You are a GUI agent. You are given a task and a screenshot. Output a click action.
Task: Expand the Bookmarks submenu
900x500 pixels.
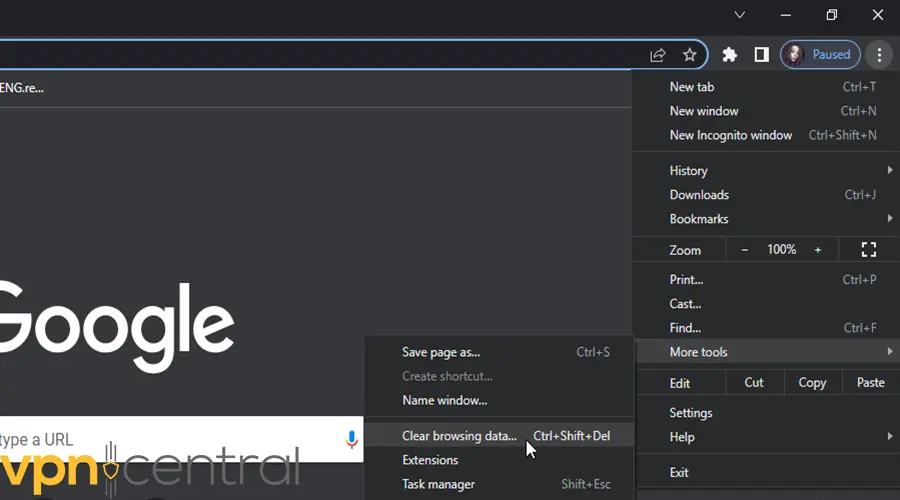pos(766,219)
